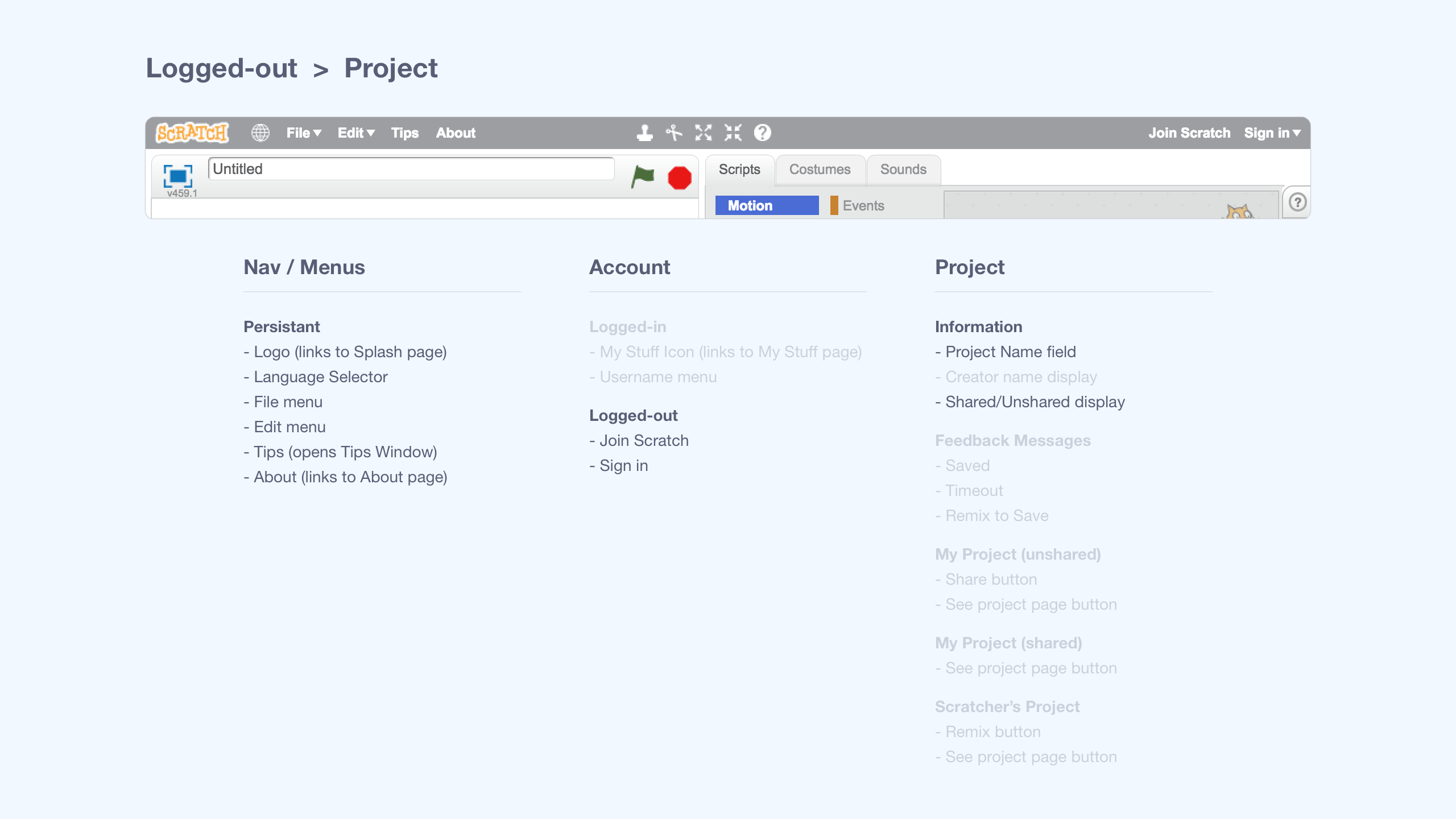The width and height of the screenshot is (1456, 819).
Task: Click the Untitled project name field
Action: [411, 169]
